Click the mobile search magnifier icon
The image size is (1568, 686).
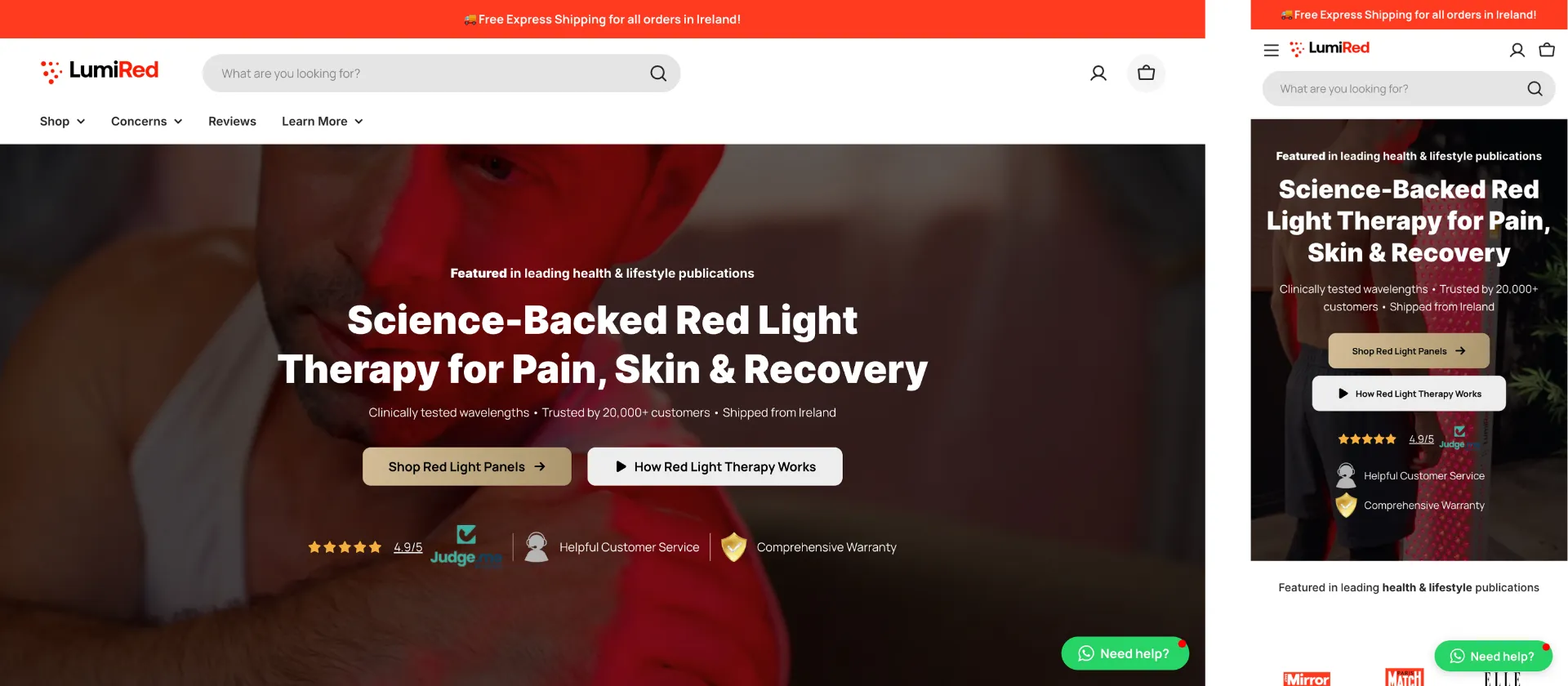click(1535, 89)
